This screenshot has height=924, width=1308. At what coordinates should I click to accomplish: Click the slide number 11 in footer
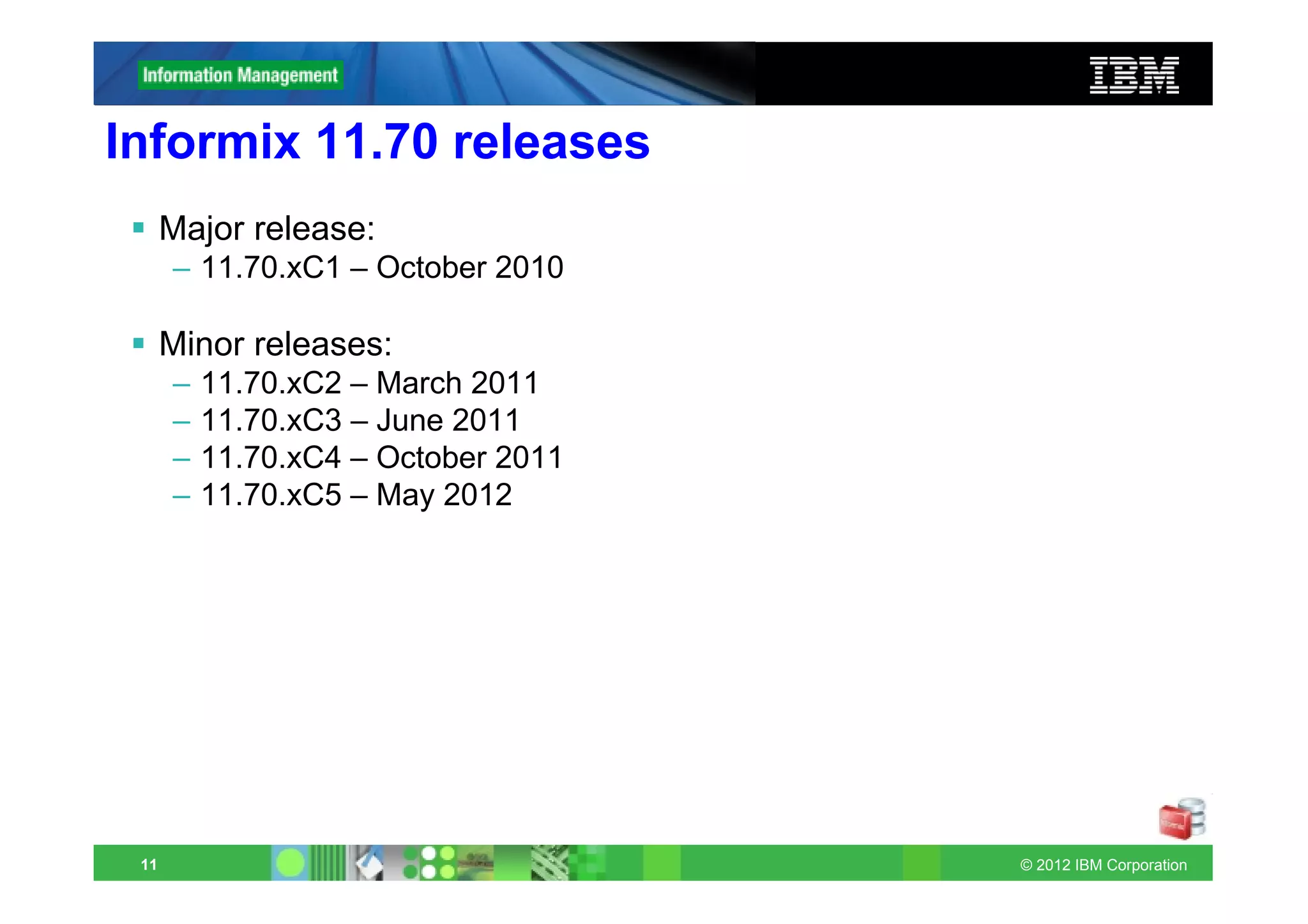coord(149,865)
